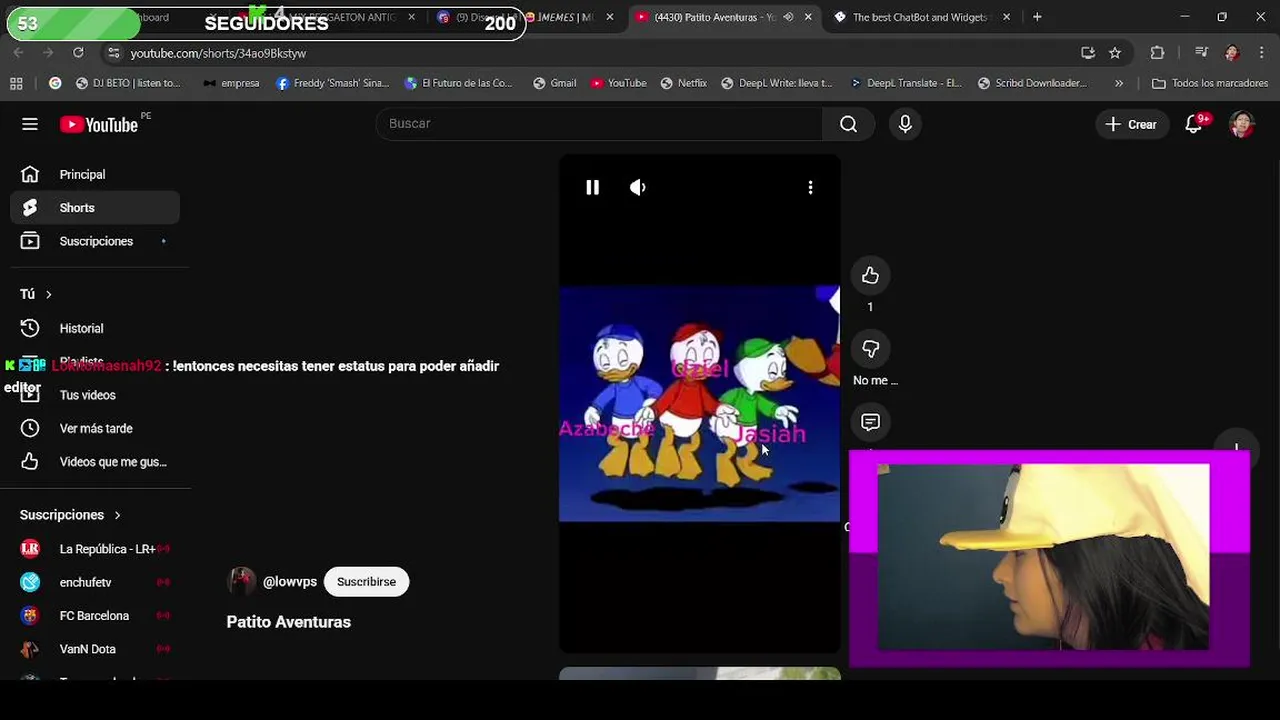The width and height of the screenshot is (1280, 720).
Task: Expand the Tú section
Action: tap(36, 294)
